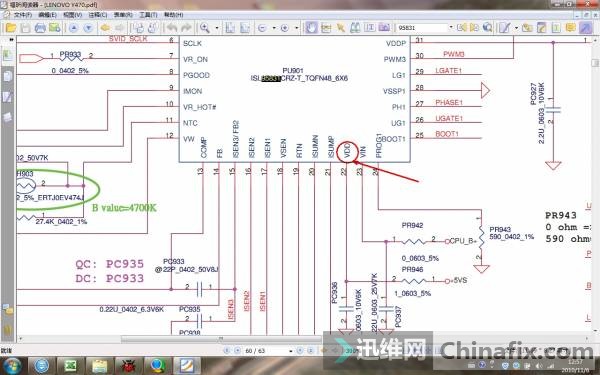Open the pages panel in left sidebar
This screenshot has height=375, width=600.
point(8,77)
